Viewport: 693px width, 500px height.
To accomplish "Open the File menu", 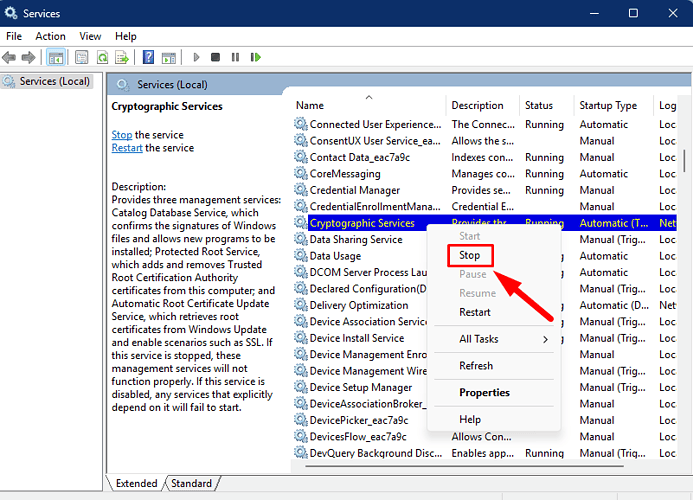I will tap(14, 36).
